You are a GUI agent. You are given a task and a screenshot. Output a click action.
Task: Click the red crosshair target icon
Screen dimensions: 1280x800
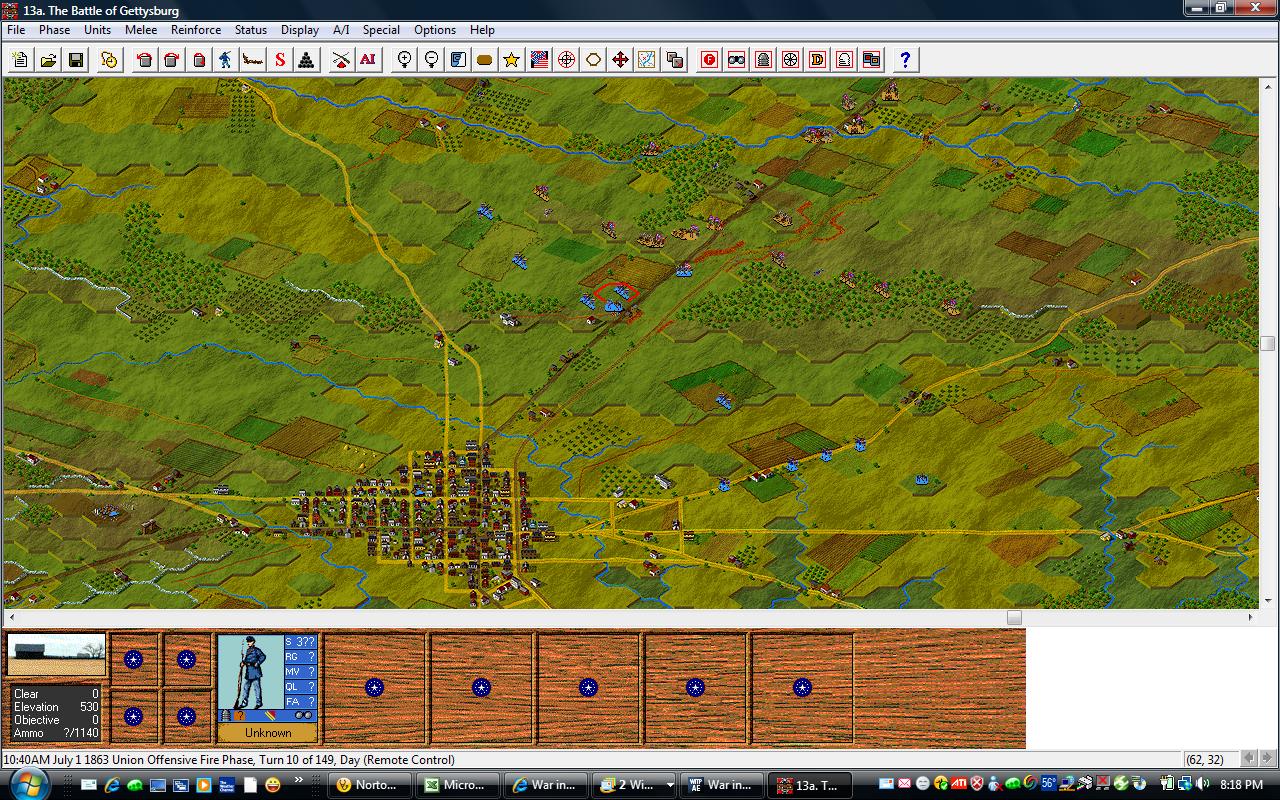[x=566, y=60]
